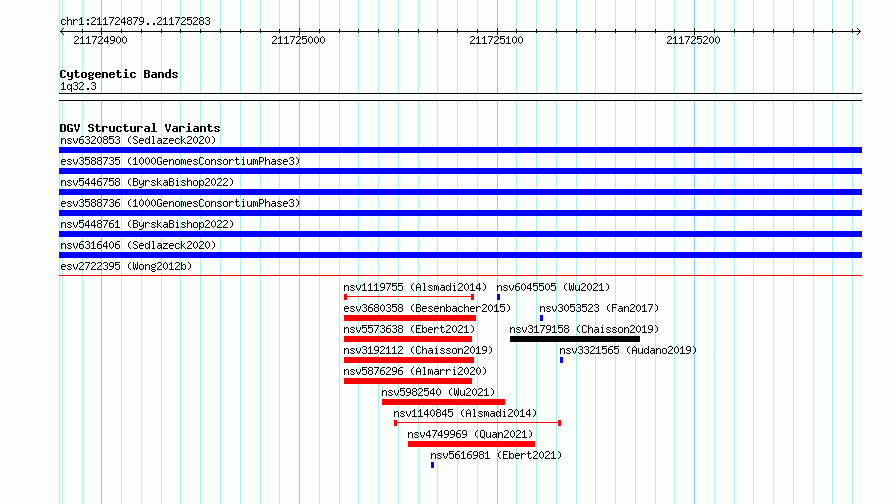Click the esv2722395 (Wong2012b) label

coord(126,266)
